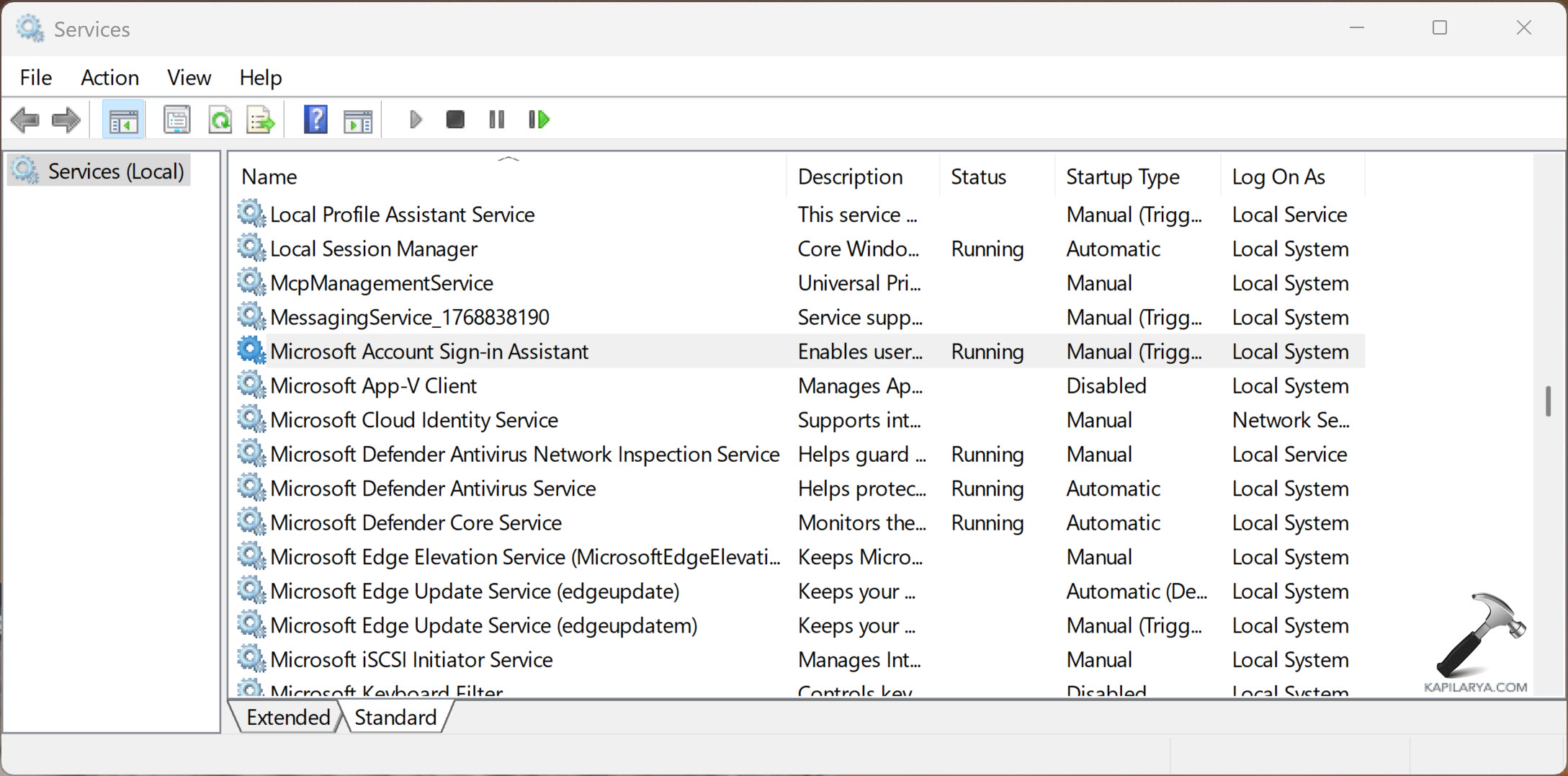Toggle the action pane visibility
Viewport: 1568px width, 776px height.
tap(358, 119)
